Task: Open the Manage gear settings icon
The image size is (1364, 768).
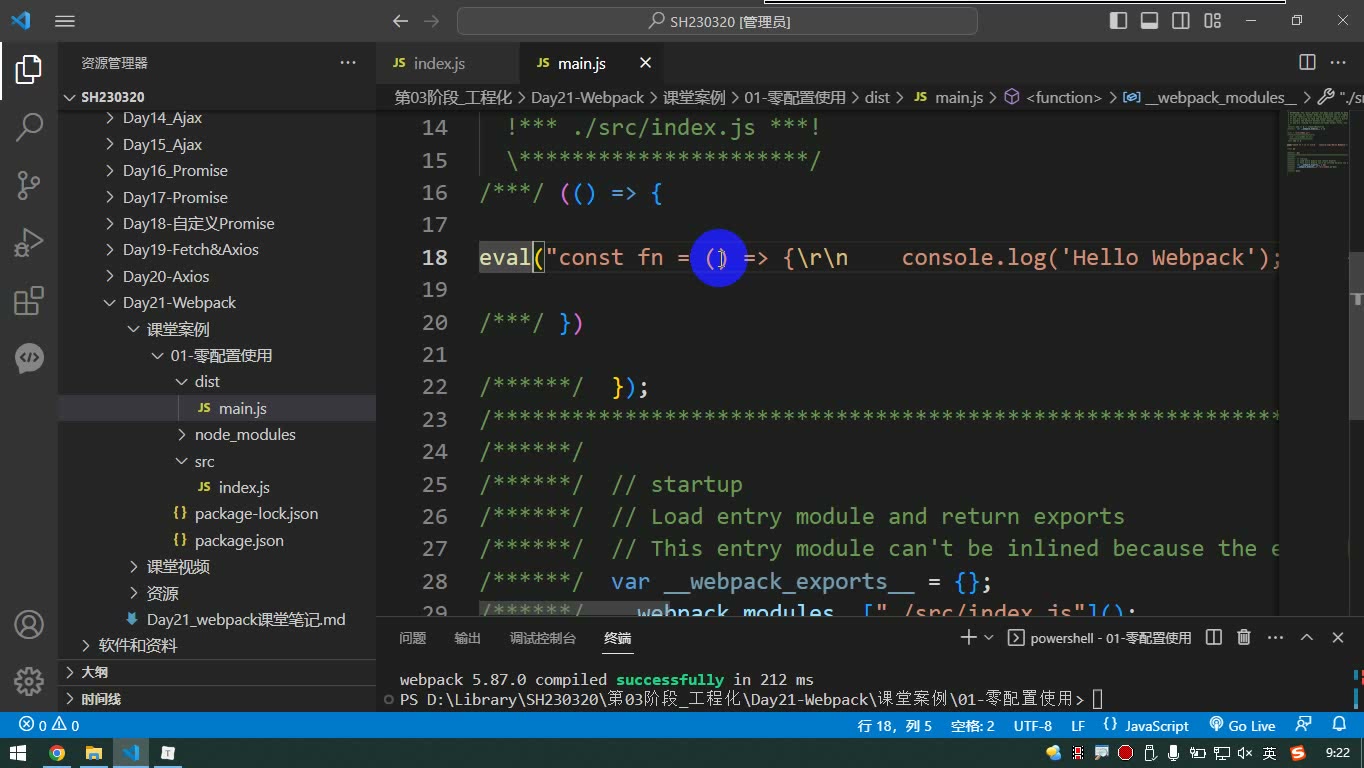Action: tap(29, 682)
